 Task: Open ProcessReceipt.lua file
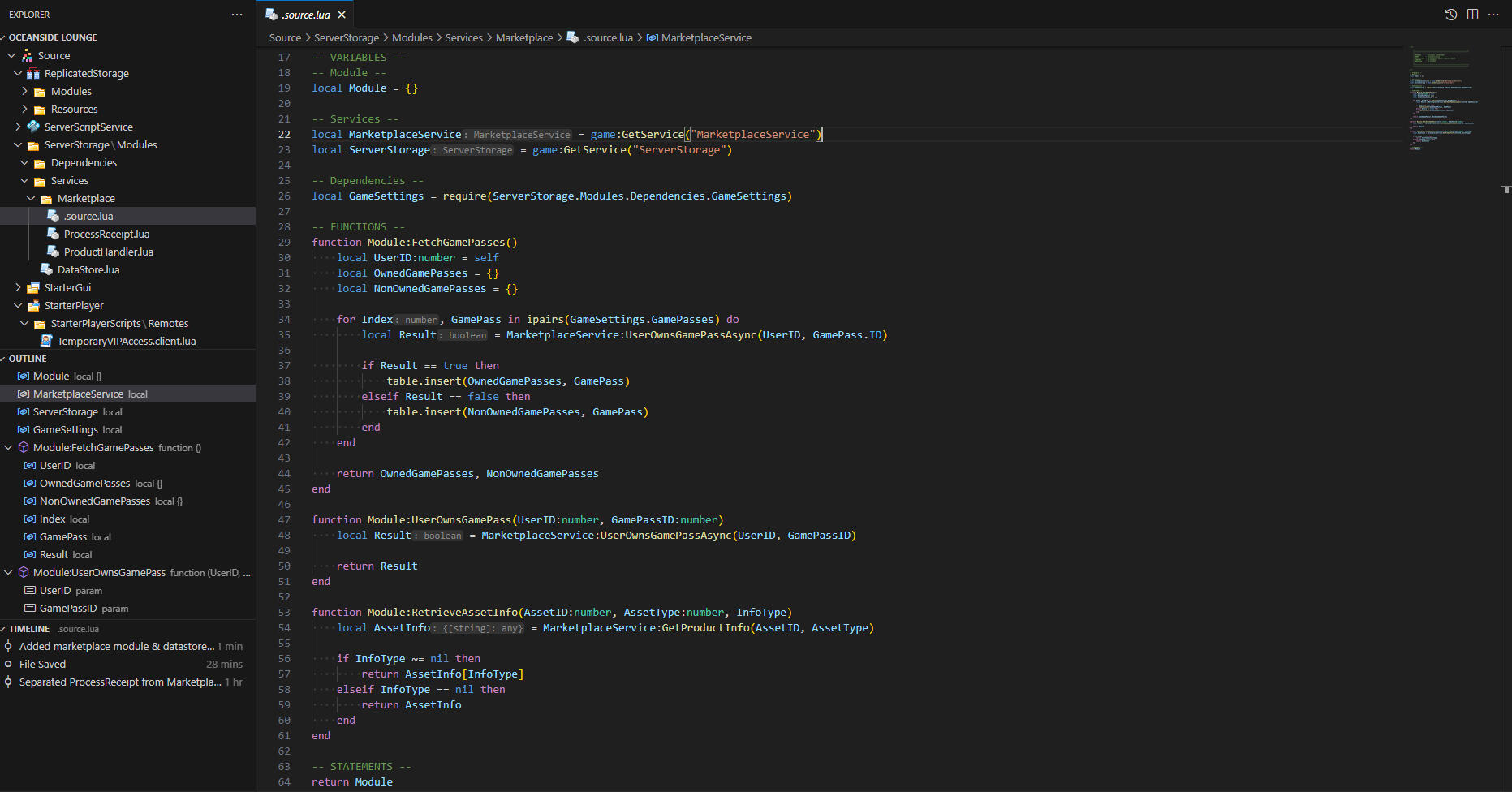(127, 234)
